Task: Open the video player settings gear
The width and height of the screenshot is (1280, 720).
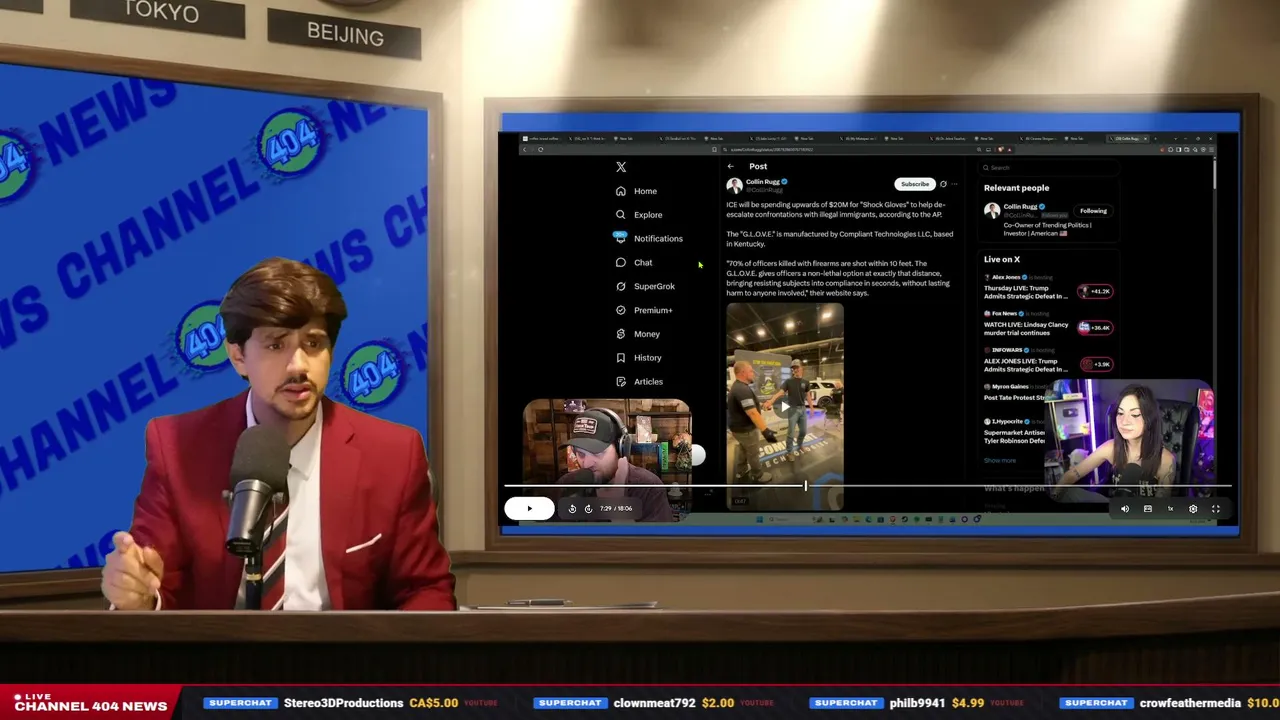Action: point(1193,509)
